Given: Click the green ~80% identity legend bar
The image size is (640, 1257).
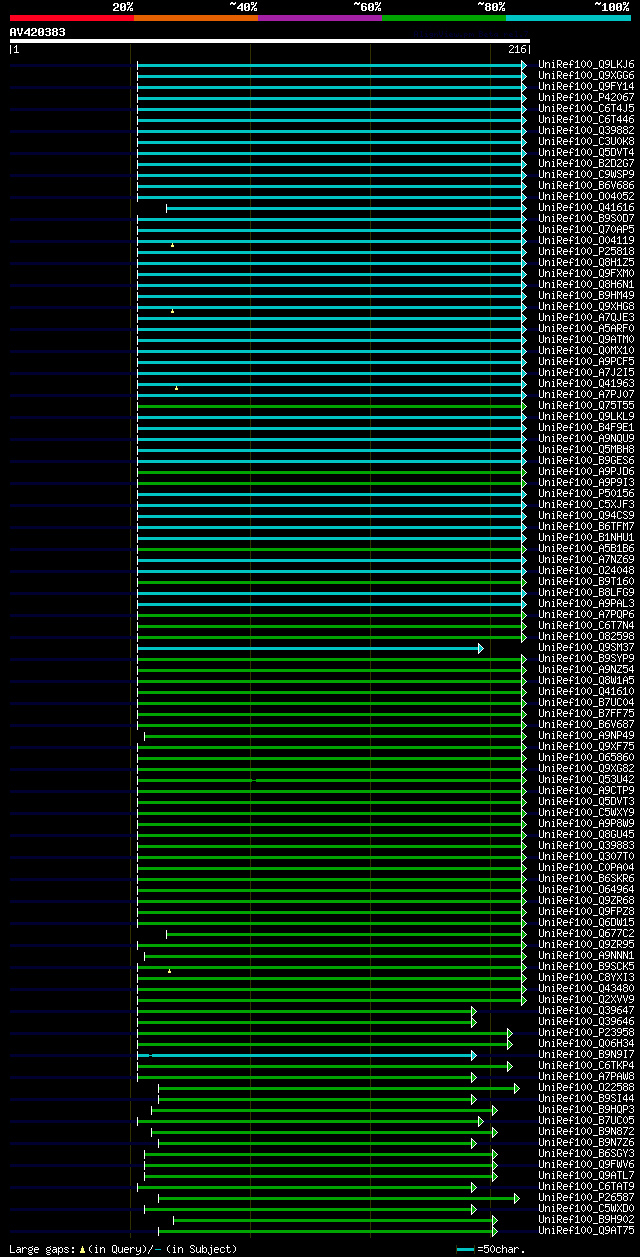Looking at the screenshot, I should click(444, 18).
